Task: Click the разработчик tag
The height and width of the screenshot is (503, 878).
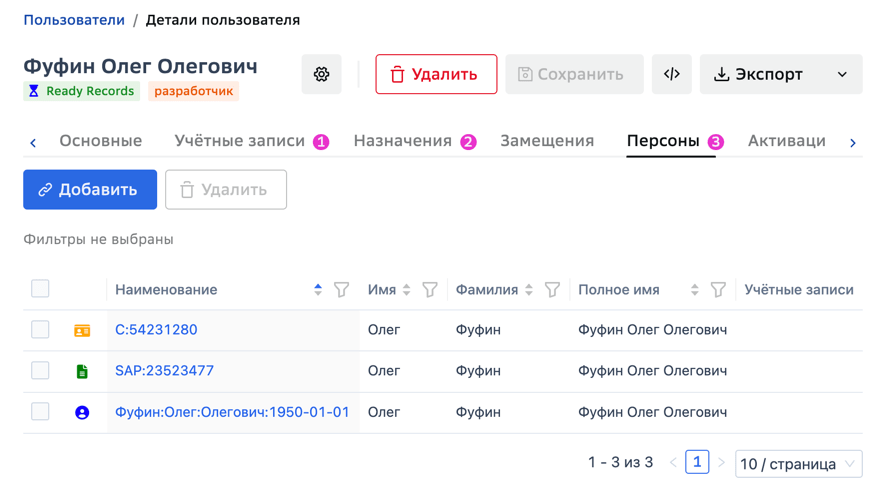Action: 194,91
